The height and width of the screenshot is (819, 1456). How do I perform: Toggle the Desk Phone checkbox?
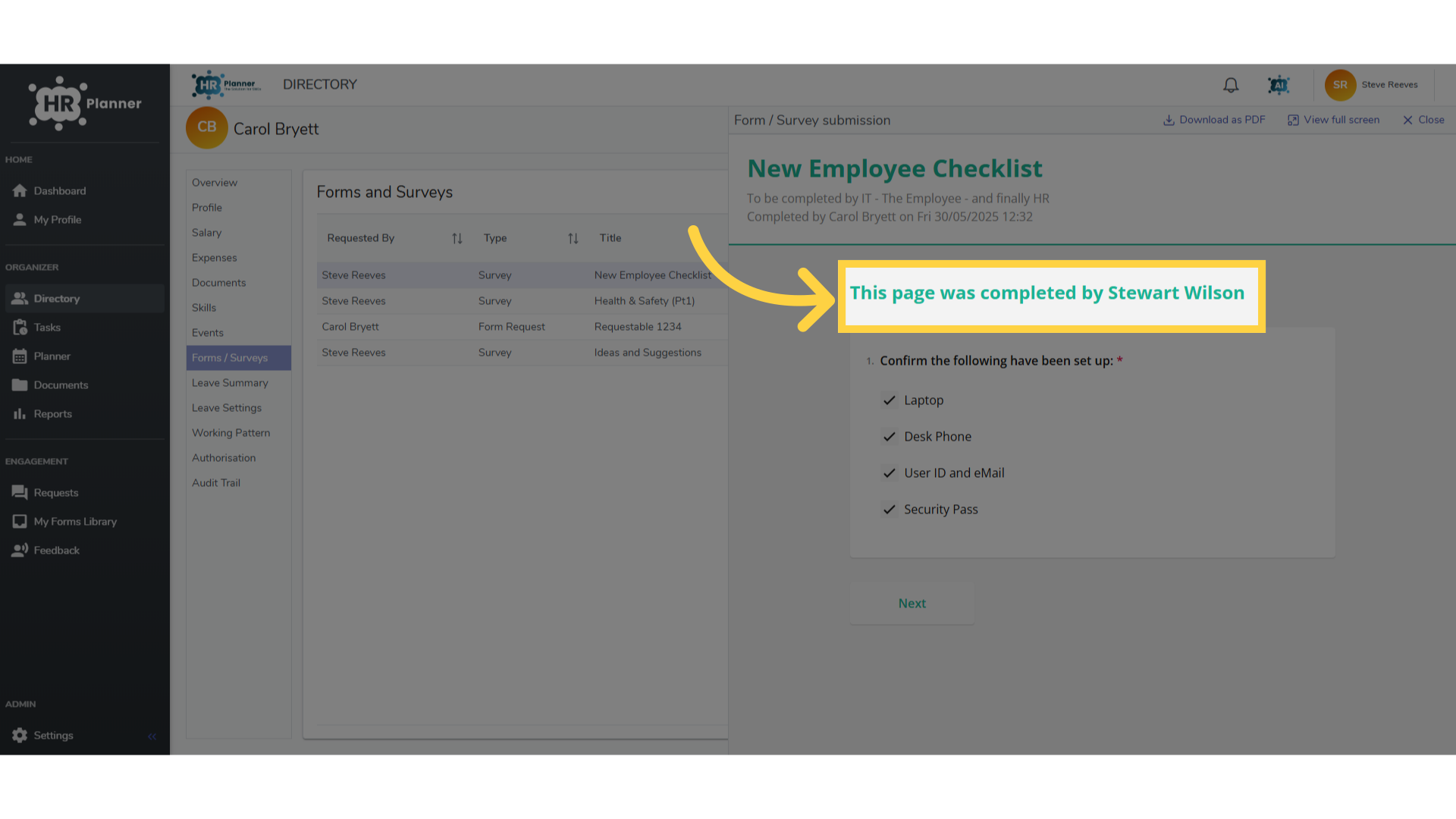[890, 437]
